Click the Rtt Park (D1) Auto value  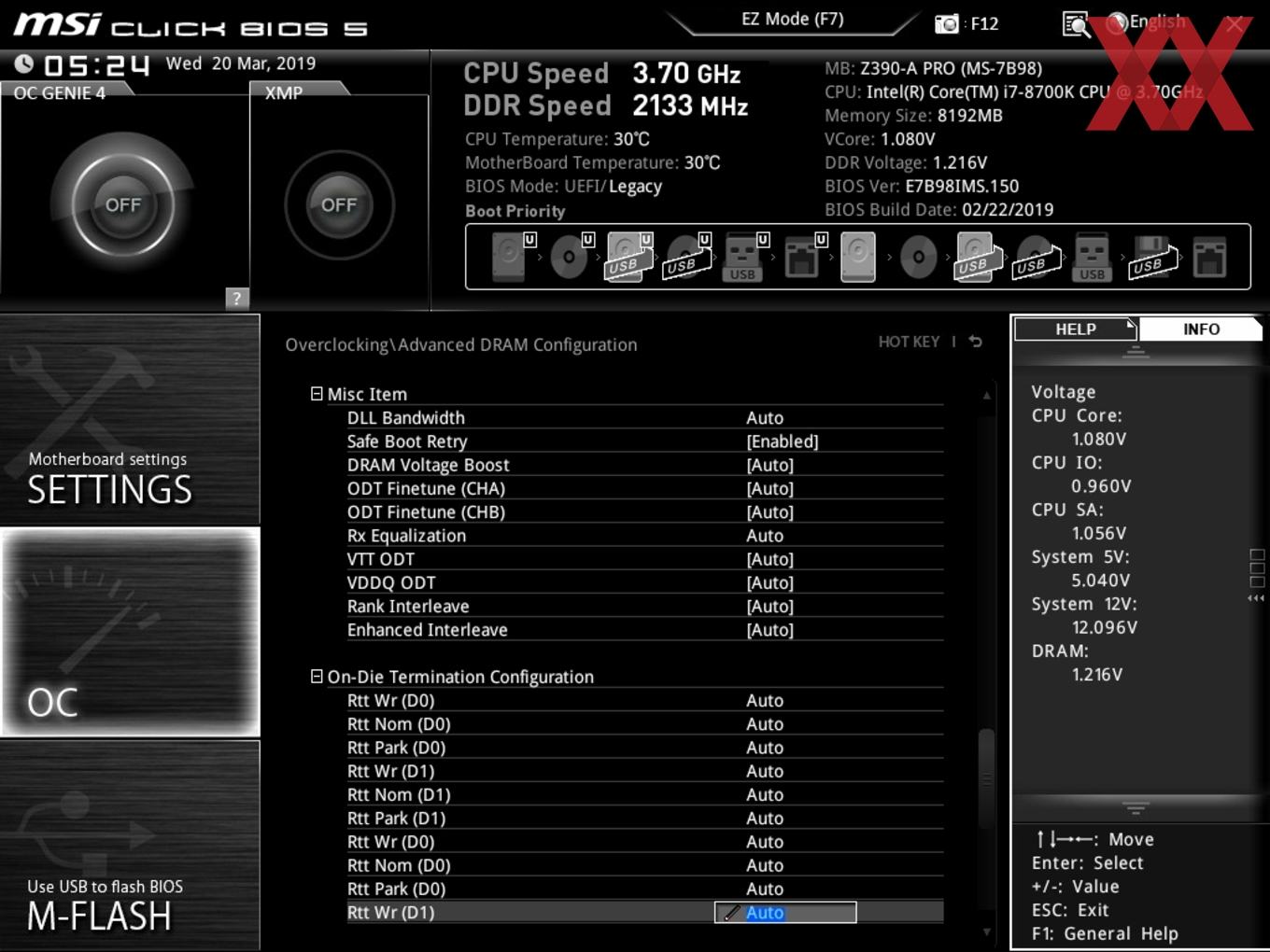tap(765, 819)
